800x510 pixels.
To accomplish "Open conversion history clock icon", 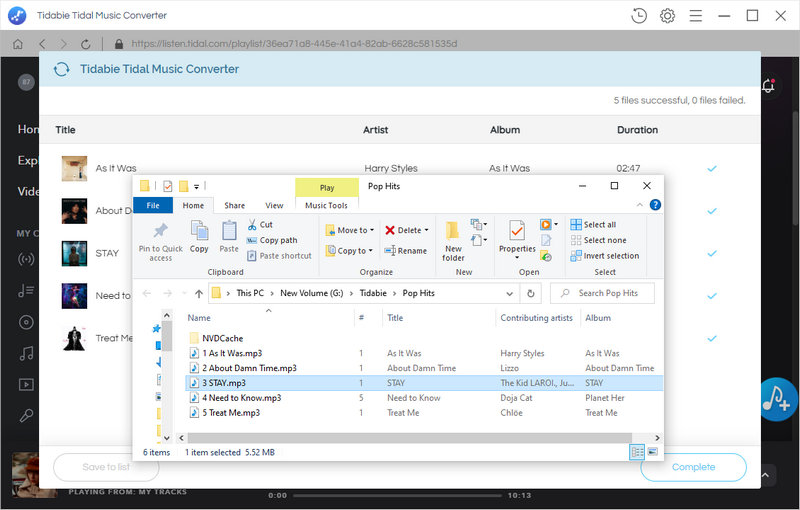I will coord(639,16).
